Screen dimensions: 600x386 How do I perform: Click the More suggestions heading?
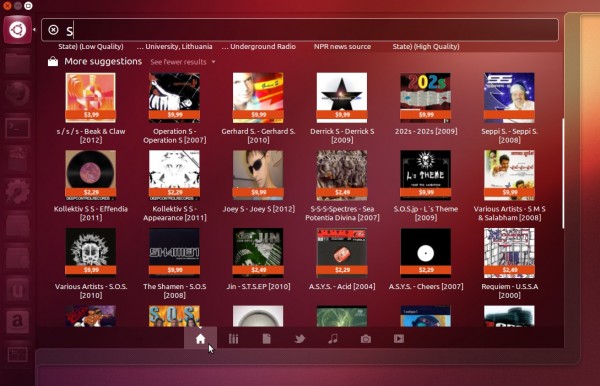pyautogui.click(x=103, y=61)
